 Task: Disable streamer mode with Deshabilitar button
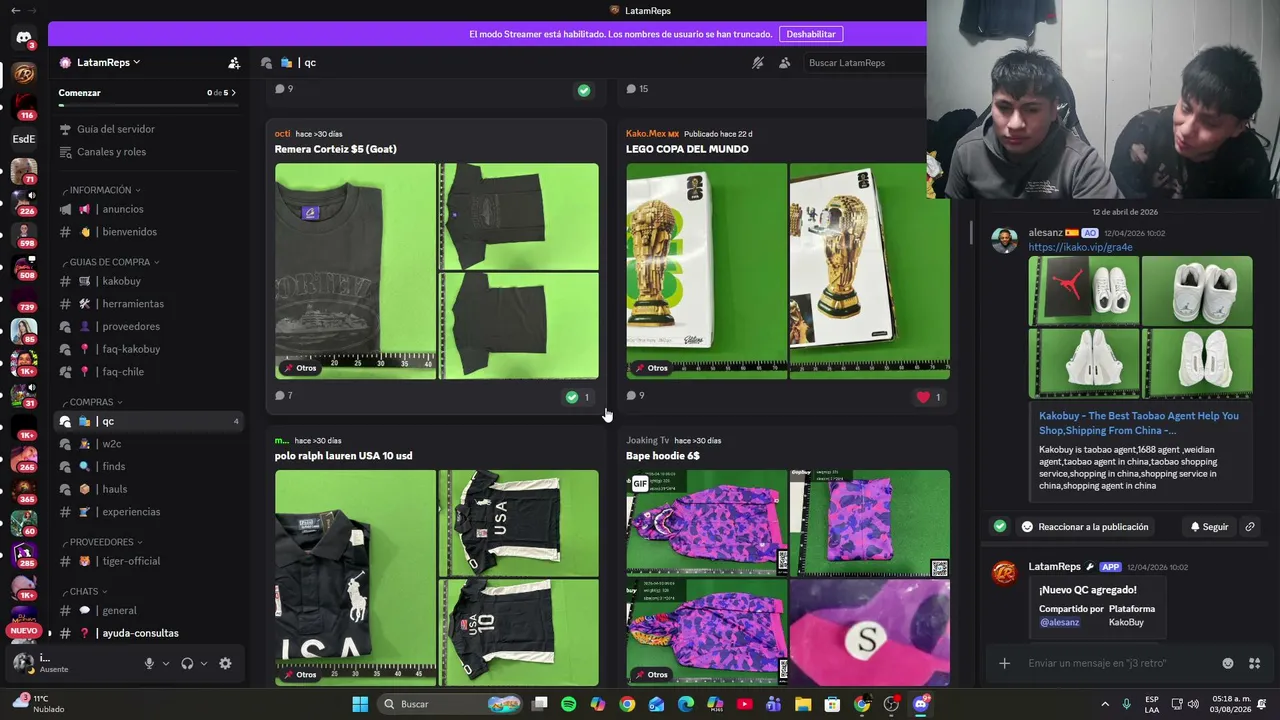click(x=811, y=34)
